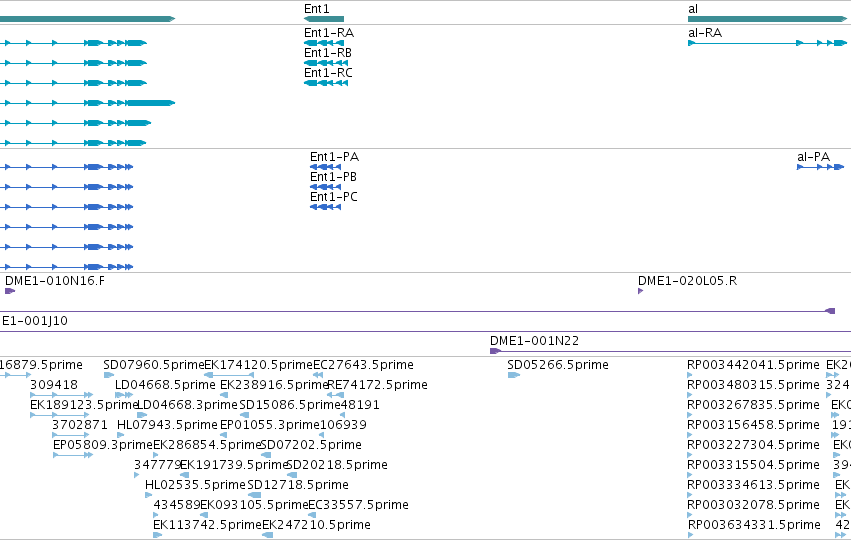
Task: Select the RP003634331.5prime label
Action: click(x=754, y=525)
